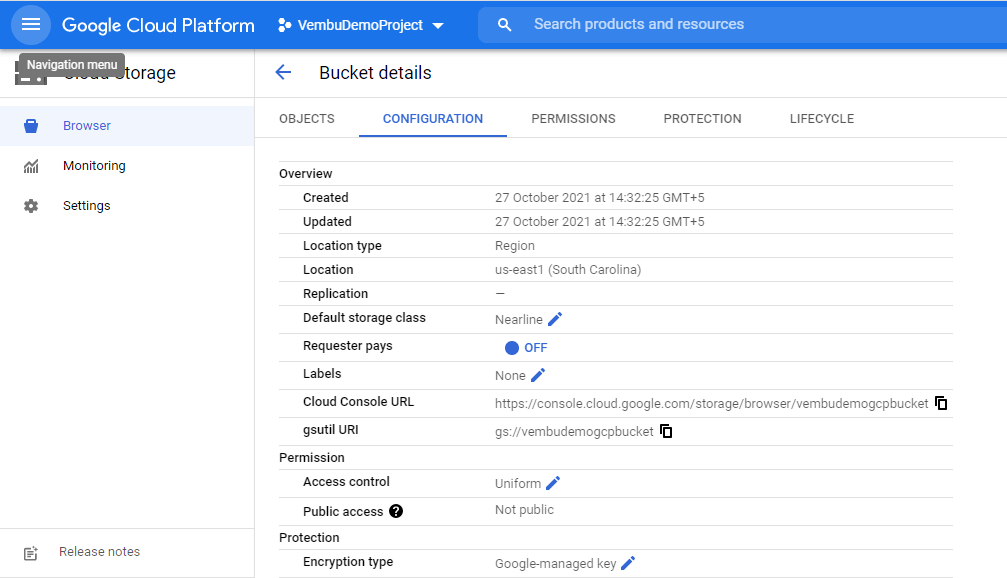Click the None labels value
Screen dimensions: 1007x578
[510, 376]
